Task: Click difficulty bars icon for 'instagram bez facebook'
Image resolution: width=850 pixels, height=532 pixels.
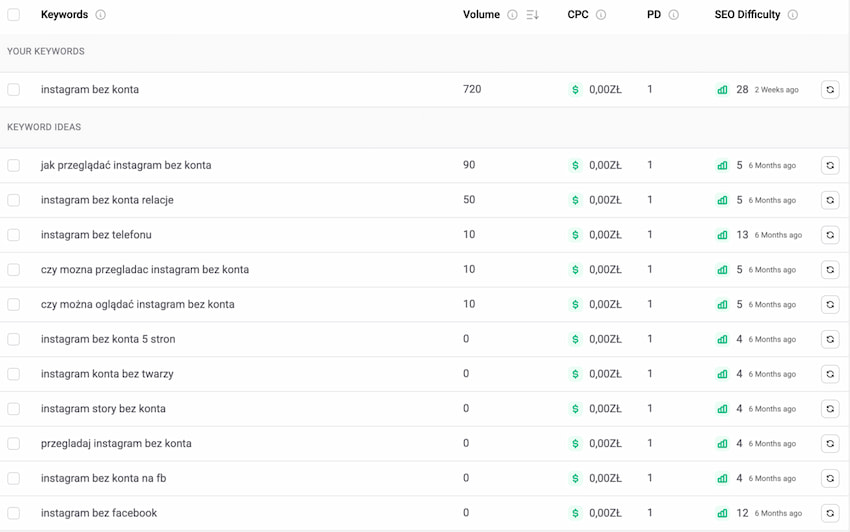Action: coord(722,512)
